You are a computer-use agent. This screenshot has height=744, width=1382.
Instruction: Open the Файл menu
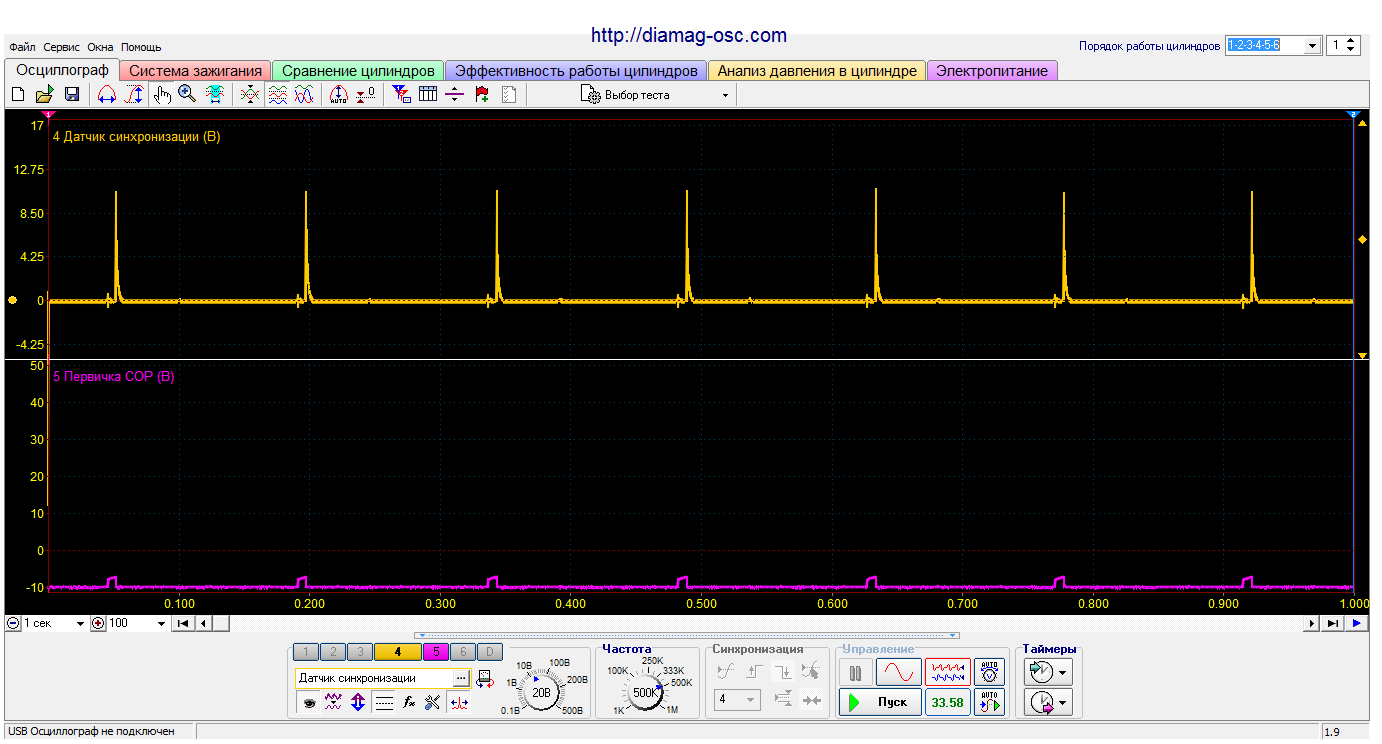coord(22,47)
